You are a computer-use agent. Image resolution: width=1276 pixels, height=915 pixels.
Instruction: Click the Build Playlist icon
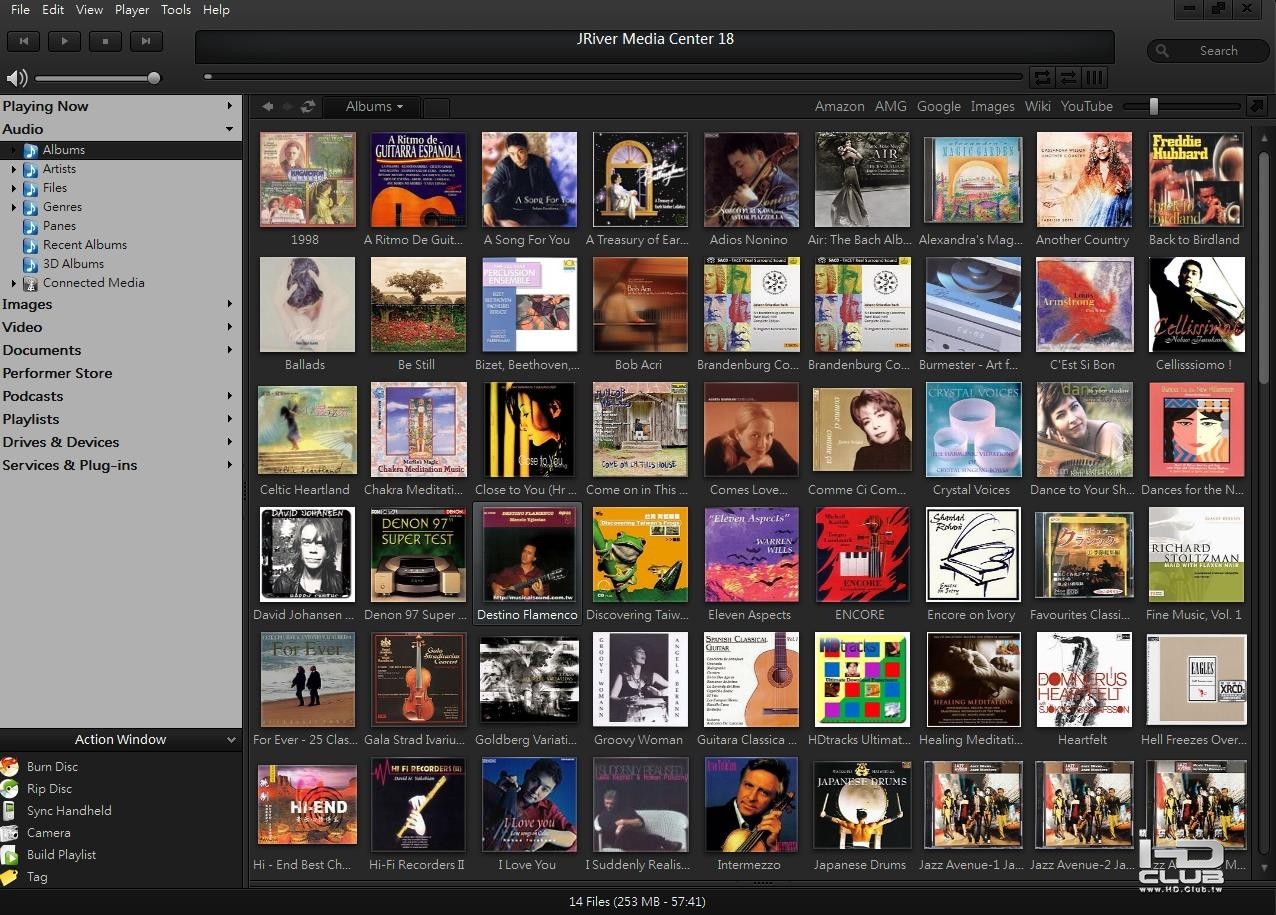(10, 855)
